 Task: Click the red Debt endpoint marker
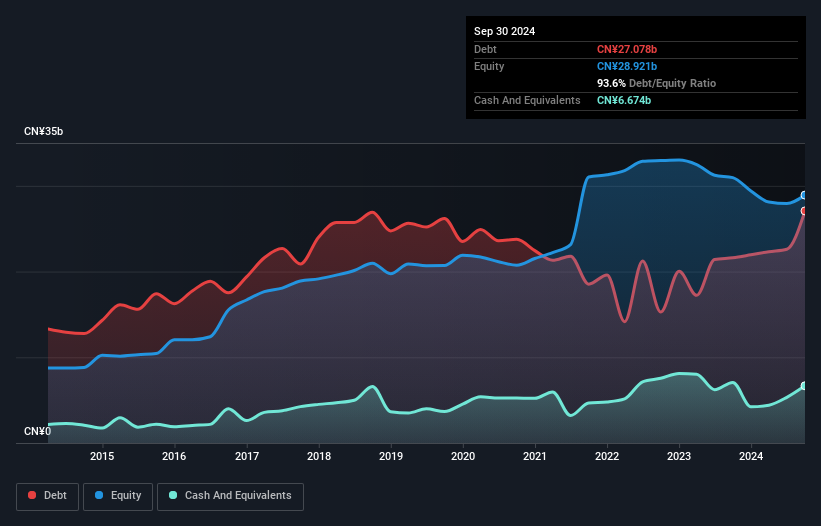coord(804,211)
